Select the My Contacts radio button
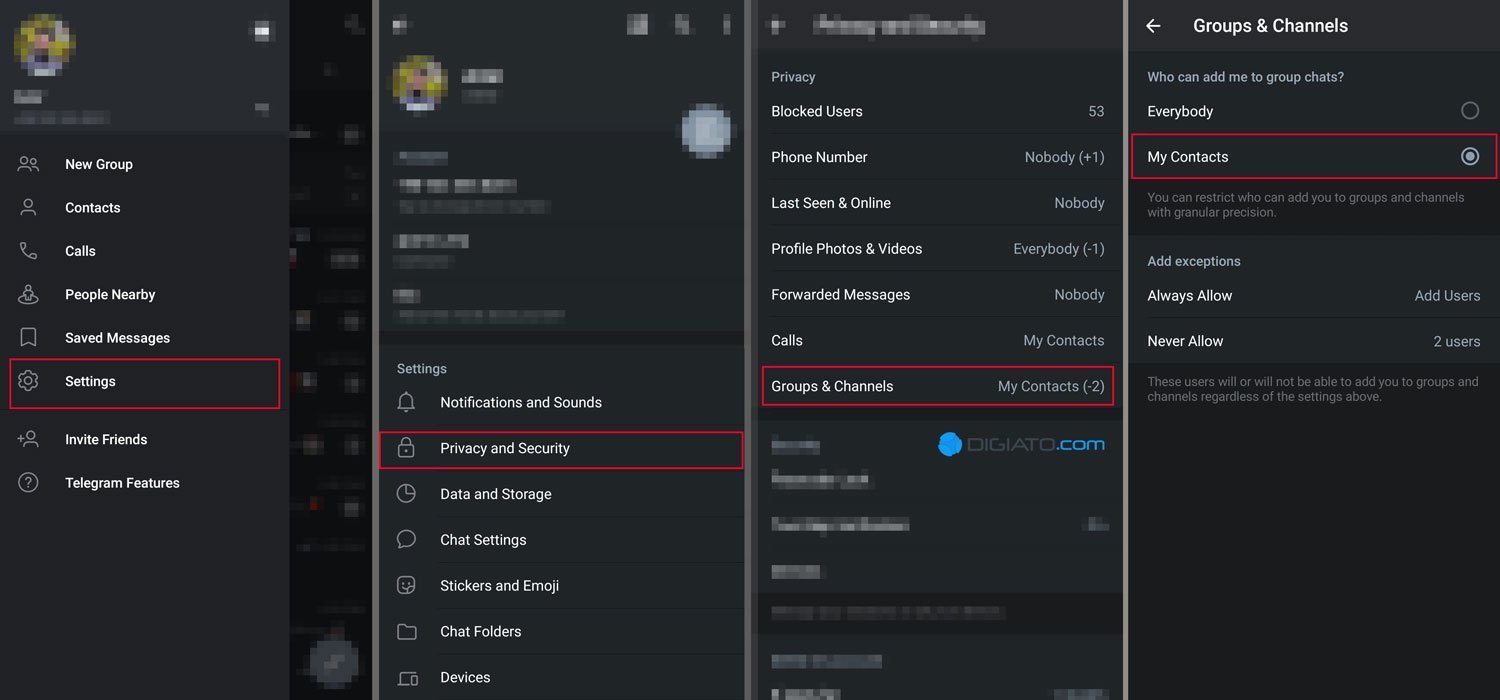 (1469, 156)
